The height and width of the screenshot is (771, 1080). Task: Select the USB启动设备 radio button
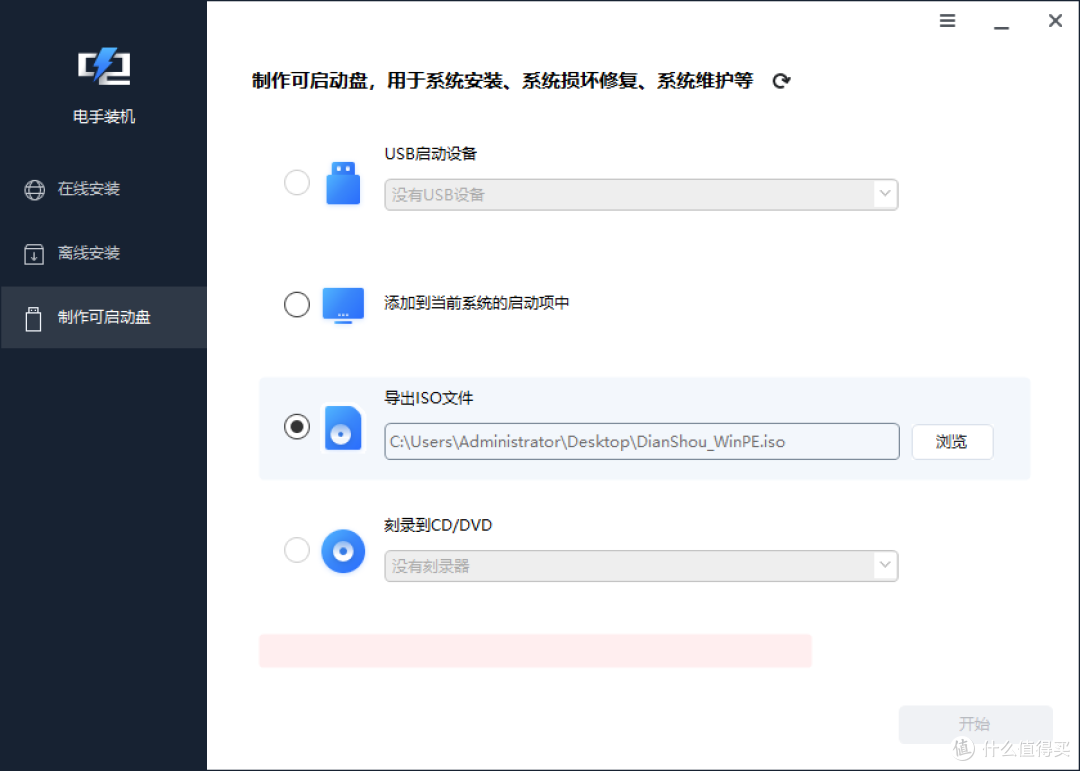point(297,183)
